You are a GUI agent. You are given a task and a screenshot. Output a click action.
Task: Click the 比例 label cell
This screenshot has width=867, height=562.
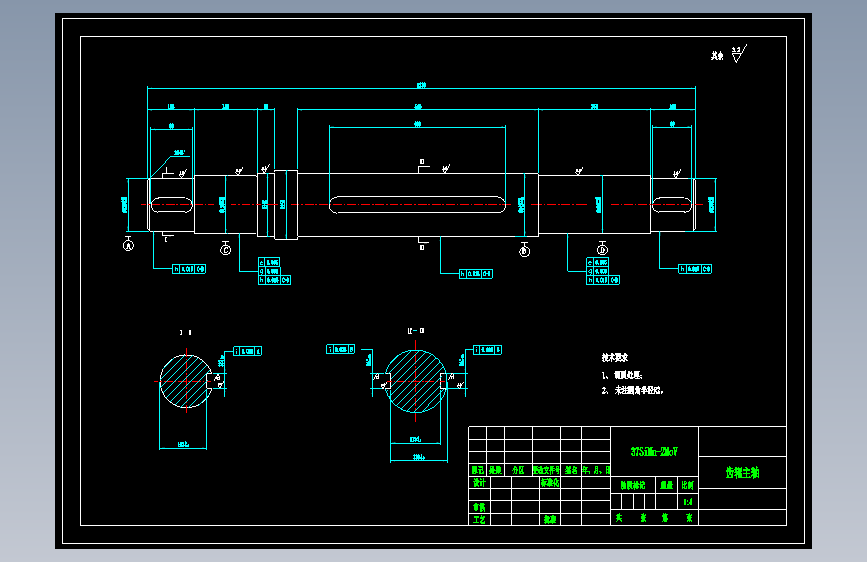coord(688,485)
